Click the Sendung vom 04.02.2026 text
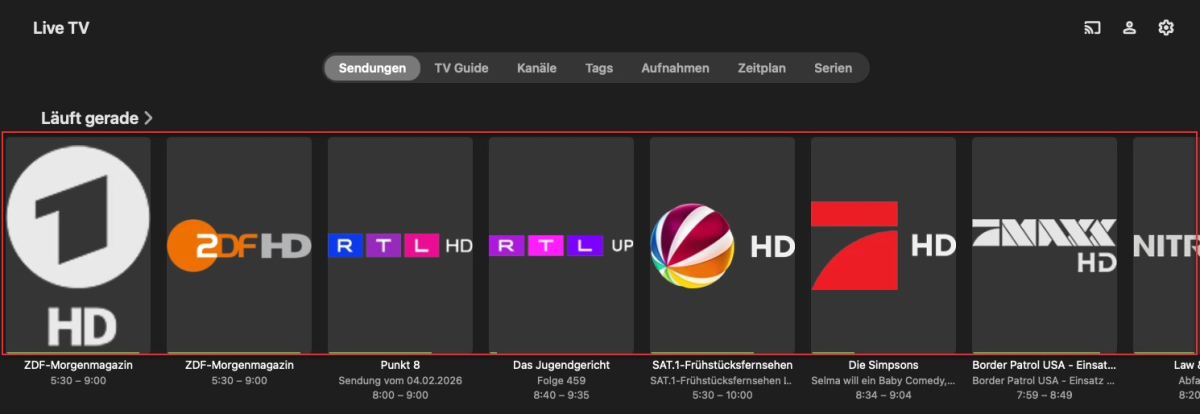Screen dimensions: 1200x414 (400, 381)
